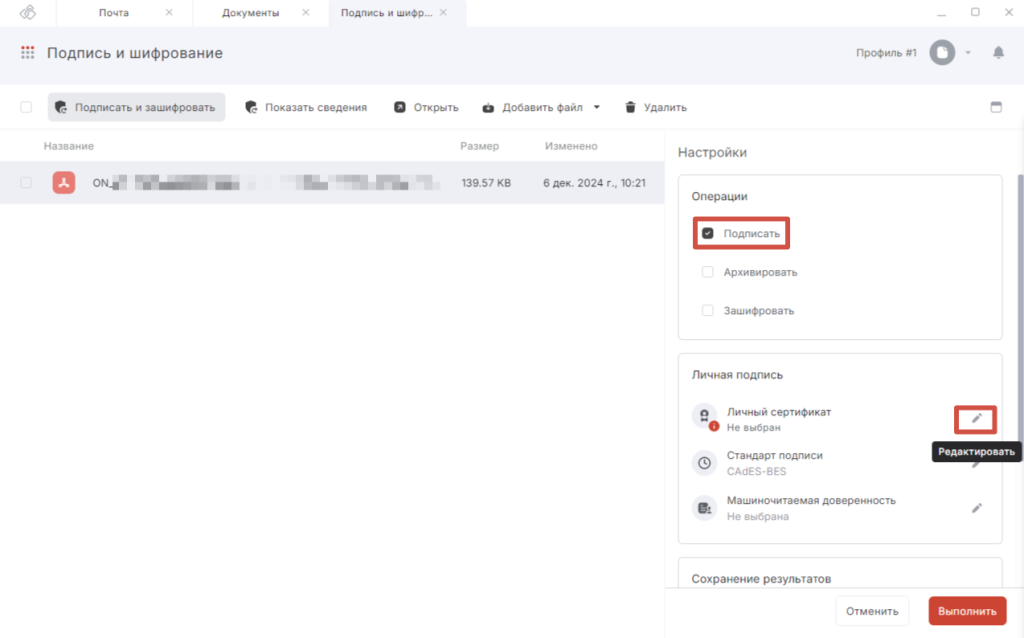Click the Не выбран certificate status text

[x=754, y=427]
